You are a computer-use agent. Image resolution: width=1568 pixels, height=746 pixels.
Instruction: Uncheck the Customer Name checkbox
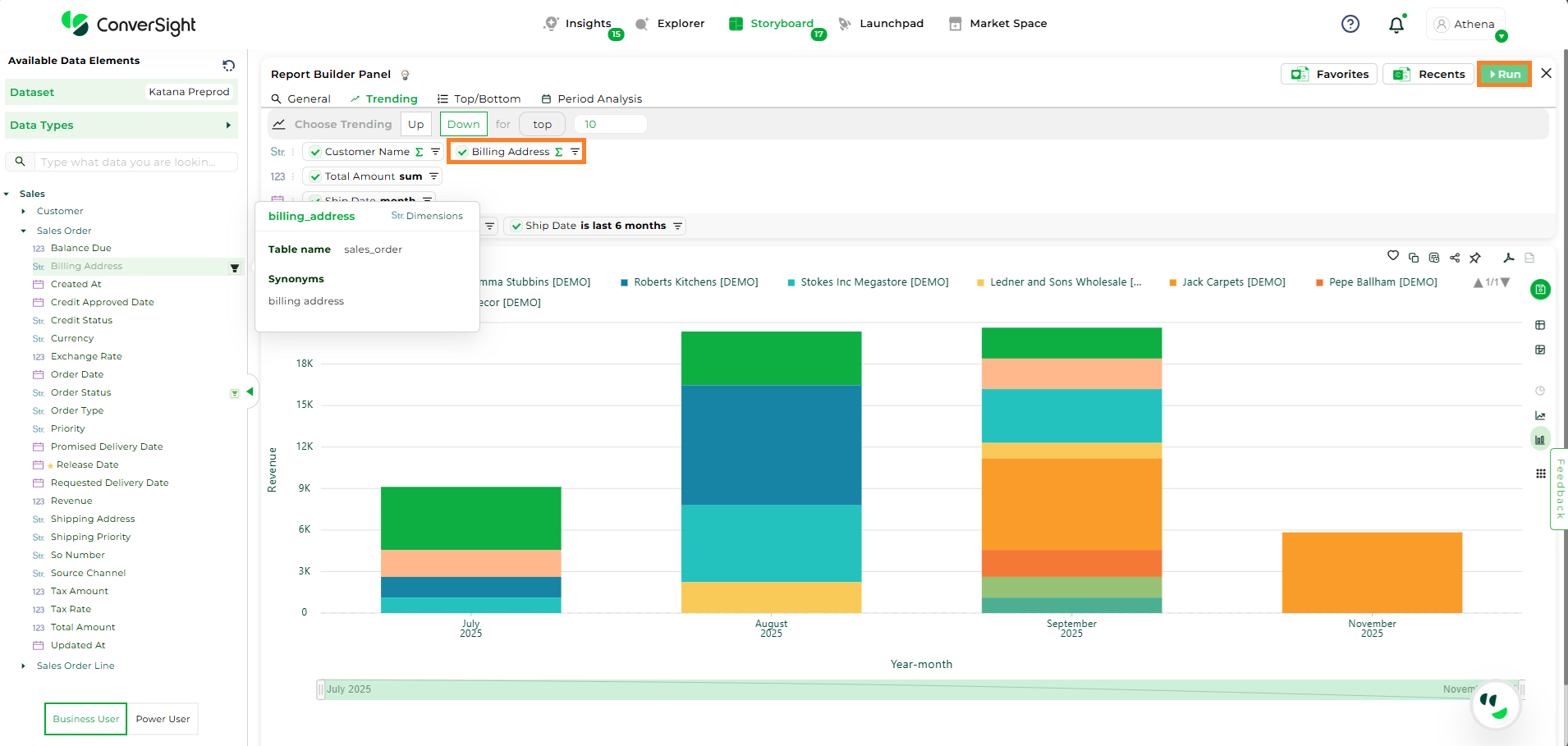click(x=315, y=152)
